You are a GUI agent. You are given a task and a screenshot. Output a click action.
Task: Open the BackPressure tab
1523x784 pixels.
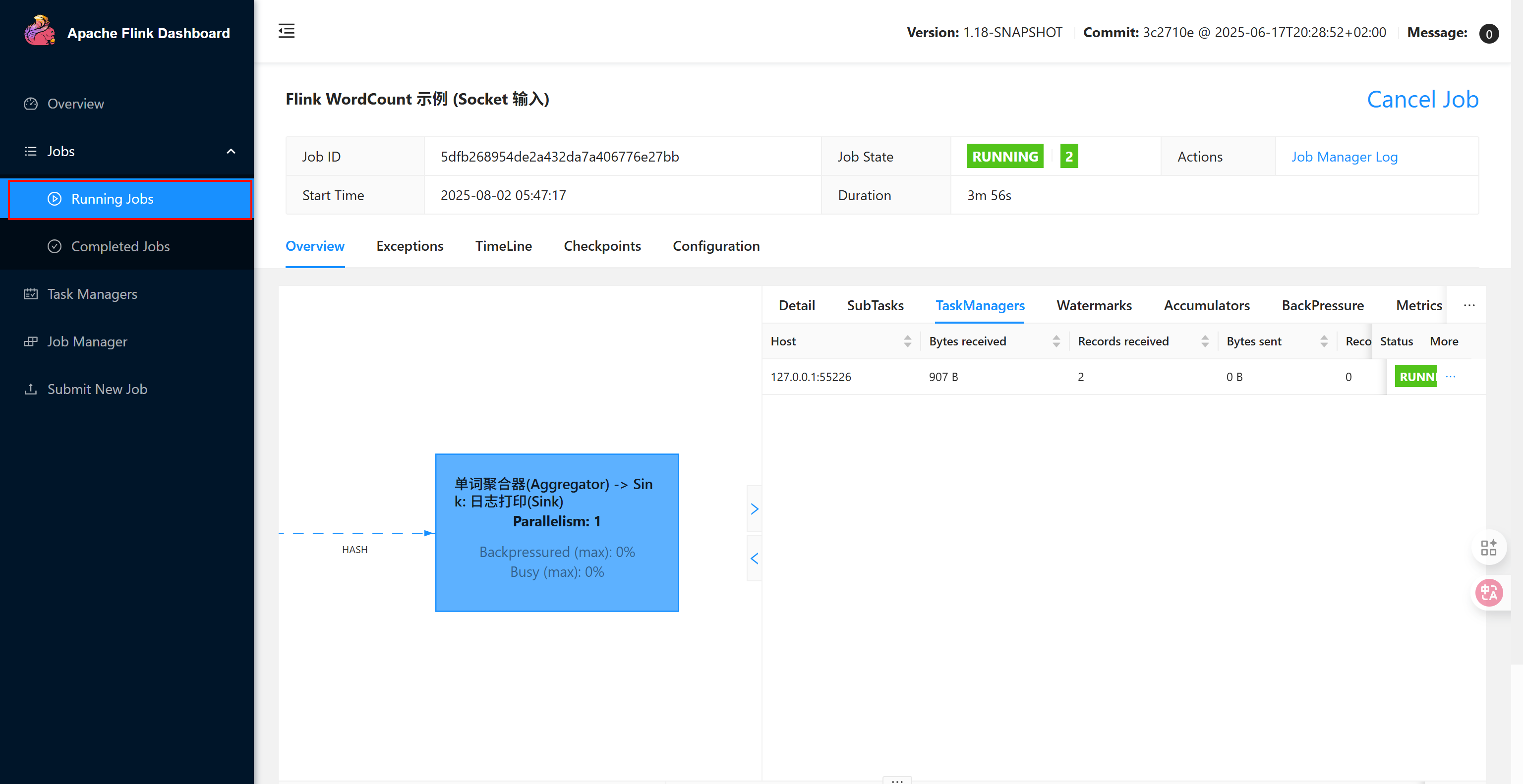coord(1323,305)
